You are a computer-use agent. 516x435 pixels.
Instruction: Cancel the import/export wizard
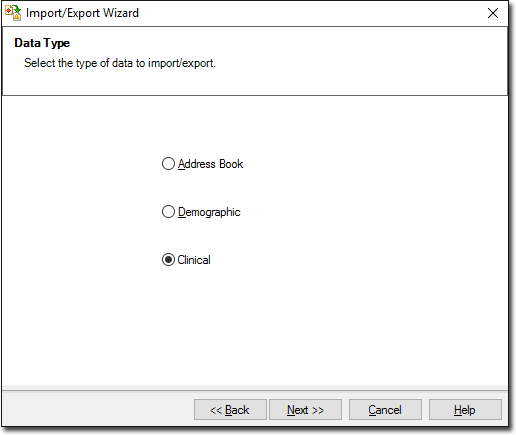click(x=385, y=410)
